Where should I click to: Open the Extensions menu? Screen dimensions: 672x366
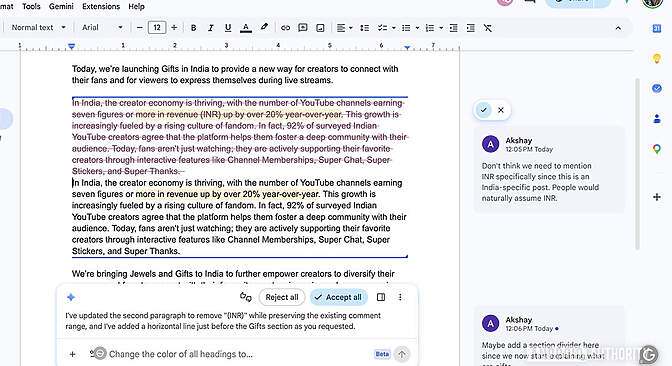[x=101, y=6]
